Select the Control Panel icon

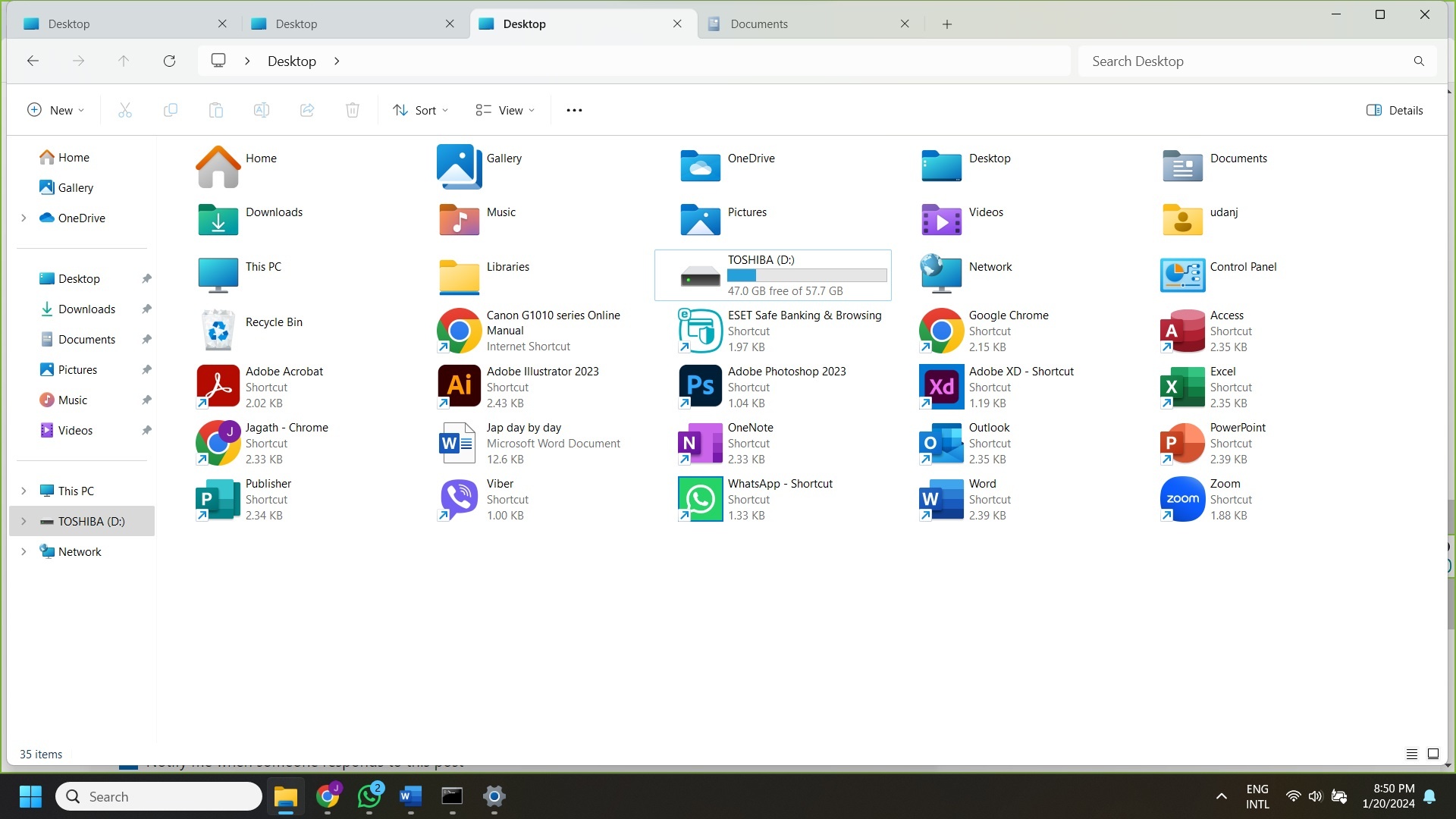(x=1182, y=275)
